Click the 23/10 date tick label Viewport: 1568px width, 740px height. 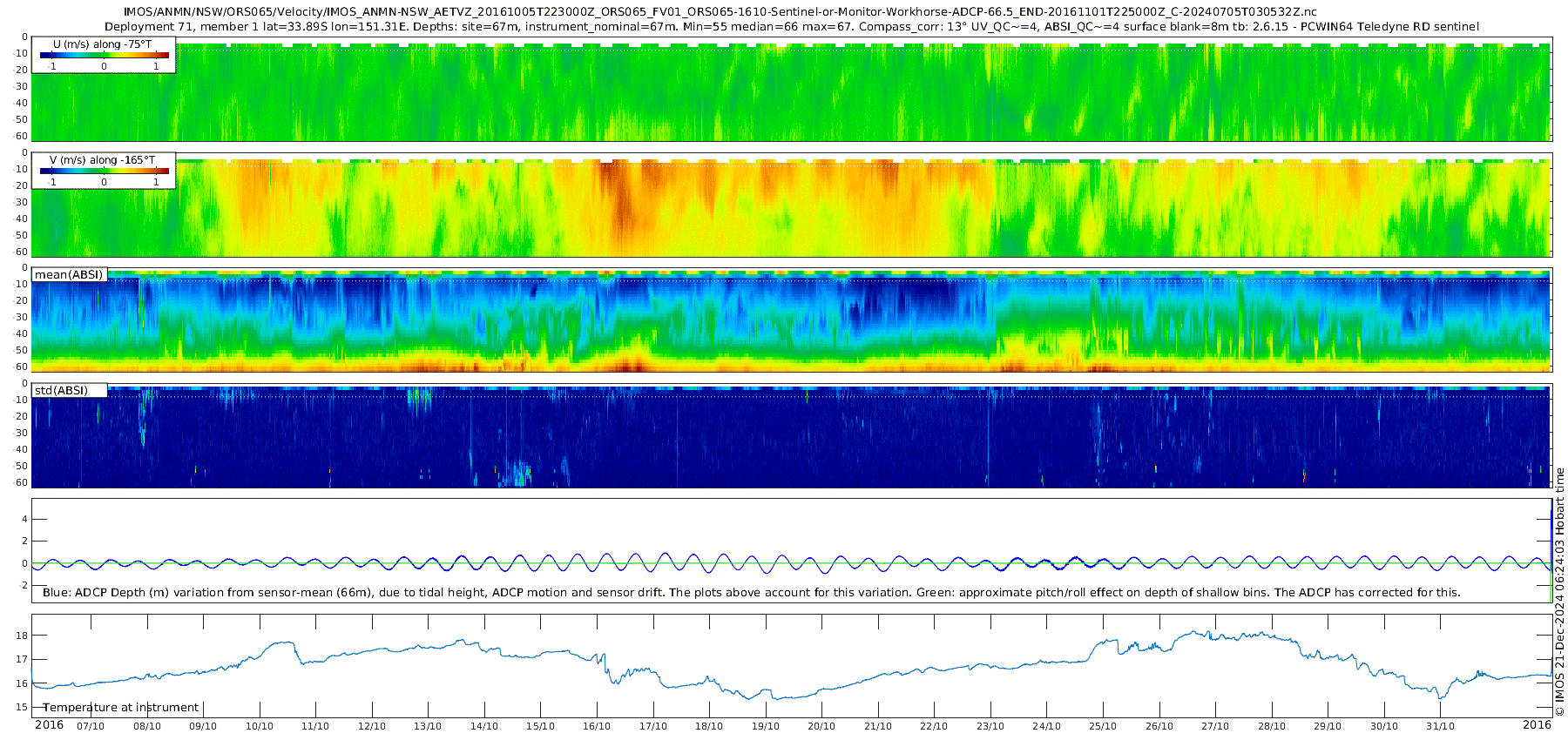(x=990, y=726)
